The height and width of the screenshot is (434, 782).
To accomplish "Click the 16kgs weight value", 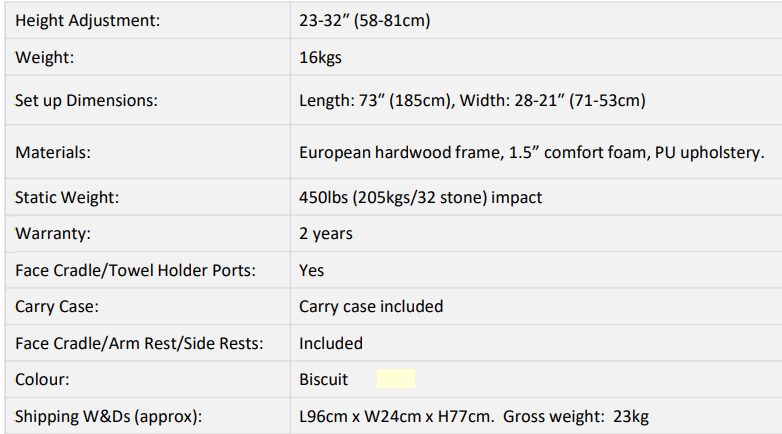I will click(x=320, y=57).
